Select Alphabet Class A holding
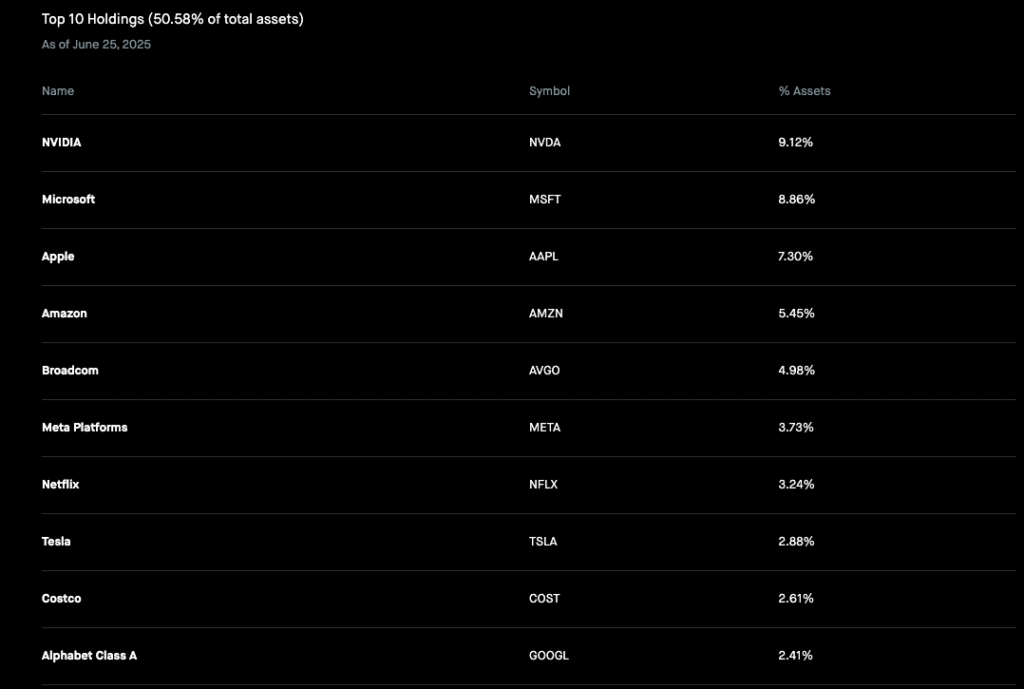The image size is (1024, 689). pyautogui.click(x=89, y=655)
